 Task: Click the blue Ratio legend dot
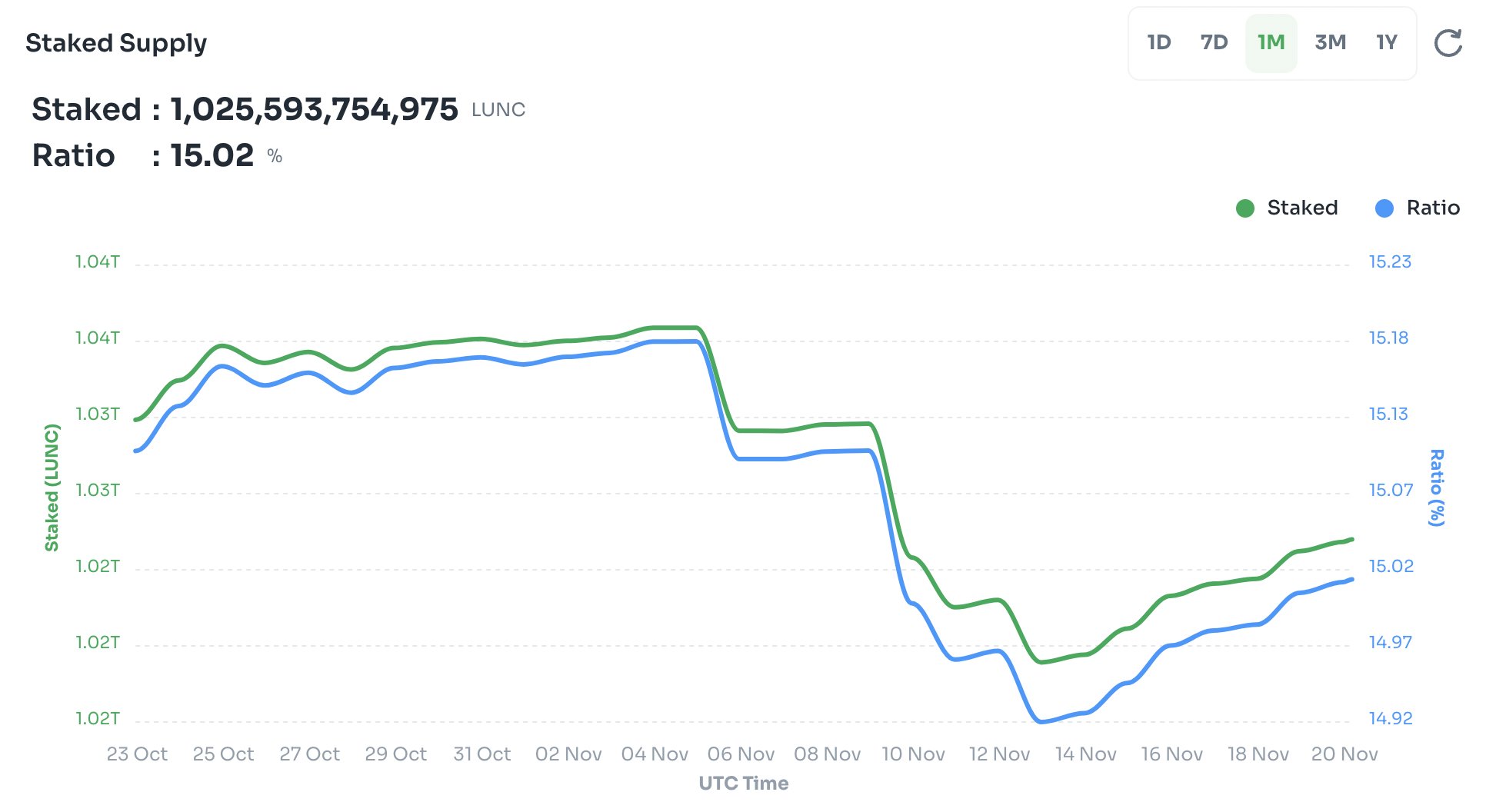pyautogui.click(x=1384, y=208)
